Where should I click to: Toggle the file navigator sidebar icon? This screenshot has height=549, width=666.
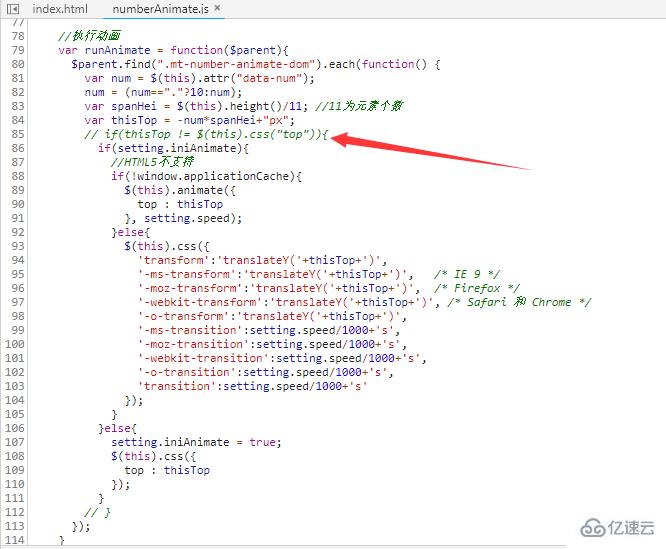pos(13,8)
